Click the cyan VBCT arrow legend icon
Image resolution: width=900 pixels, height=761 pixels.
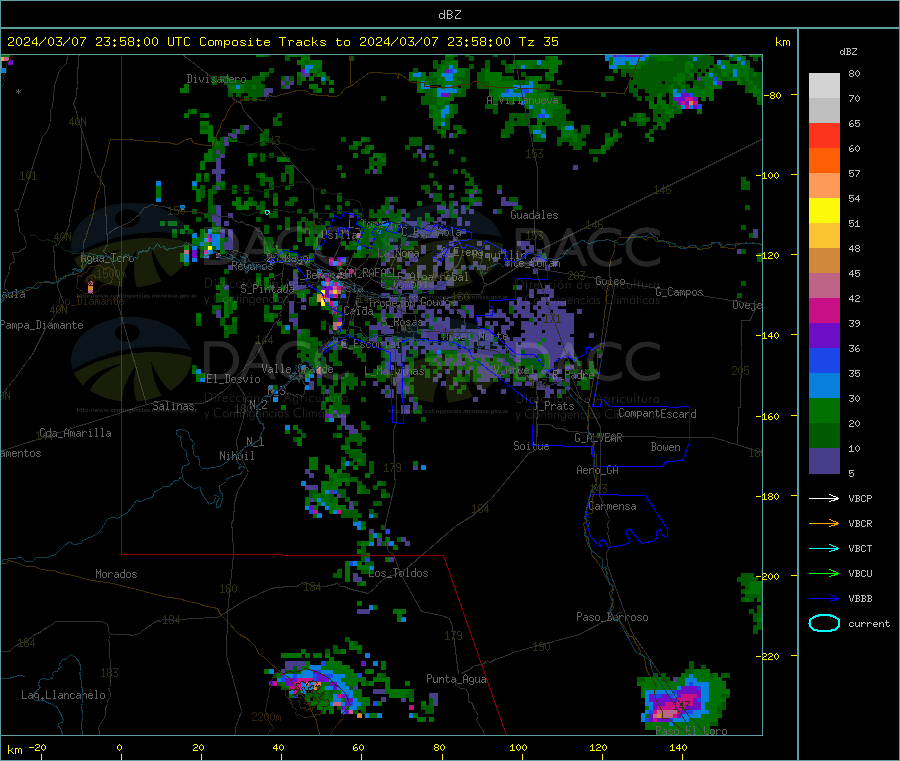(824, 548)
